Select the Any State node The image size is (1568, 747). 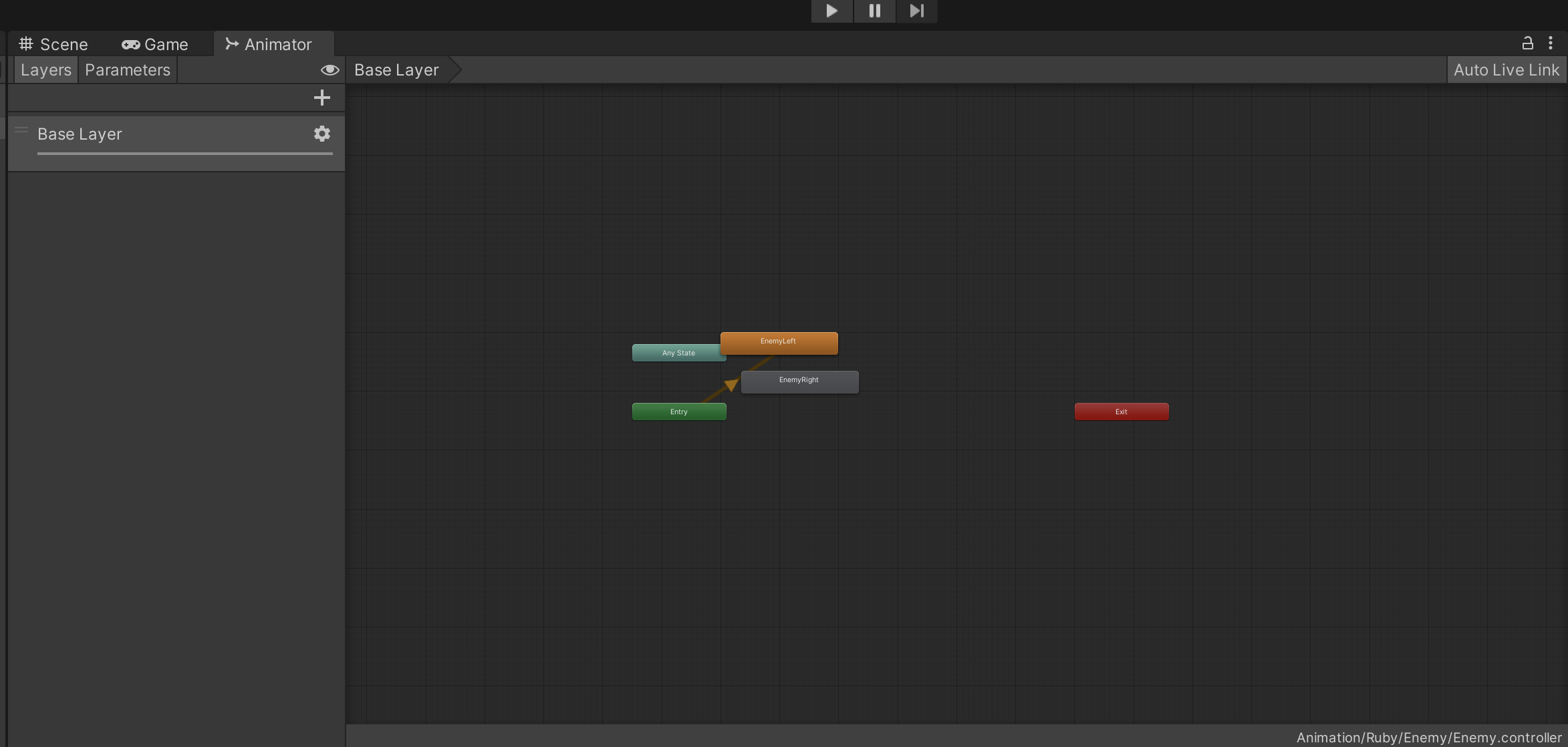point(675,353)
